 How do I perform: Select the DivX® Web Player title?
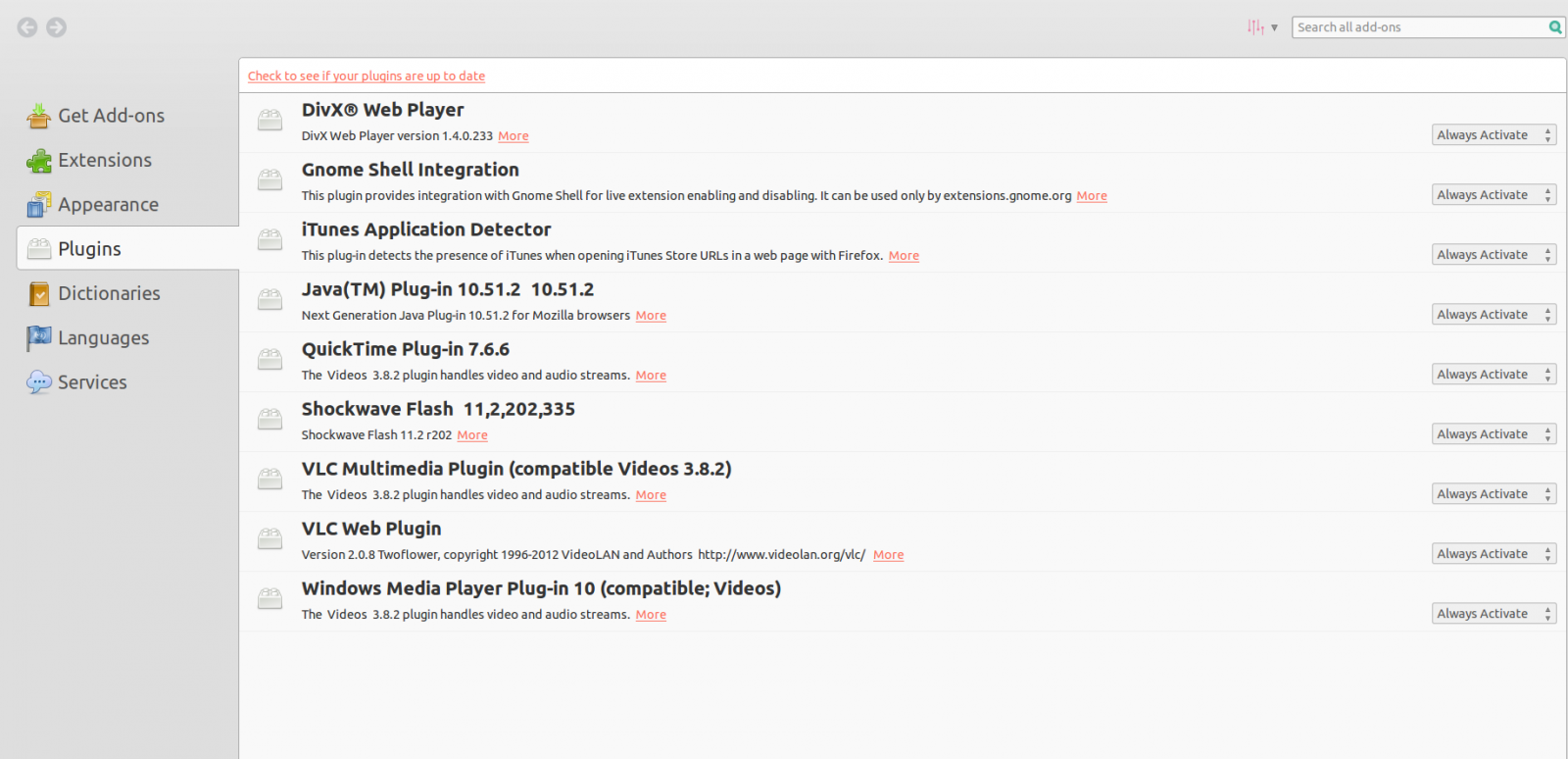click(382, 110)
